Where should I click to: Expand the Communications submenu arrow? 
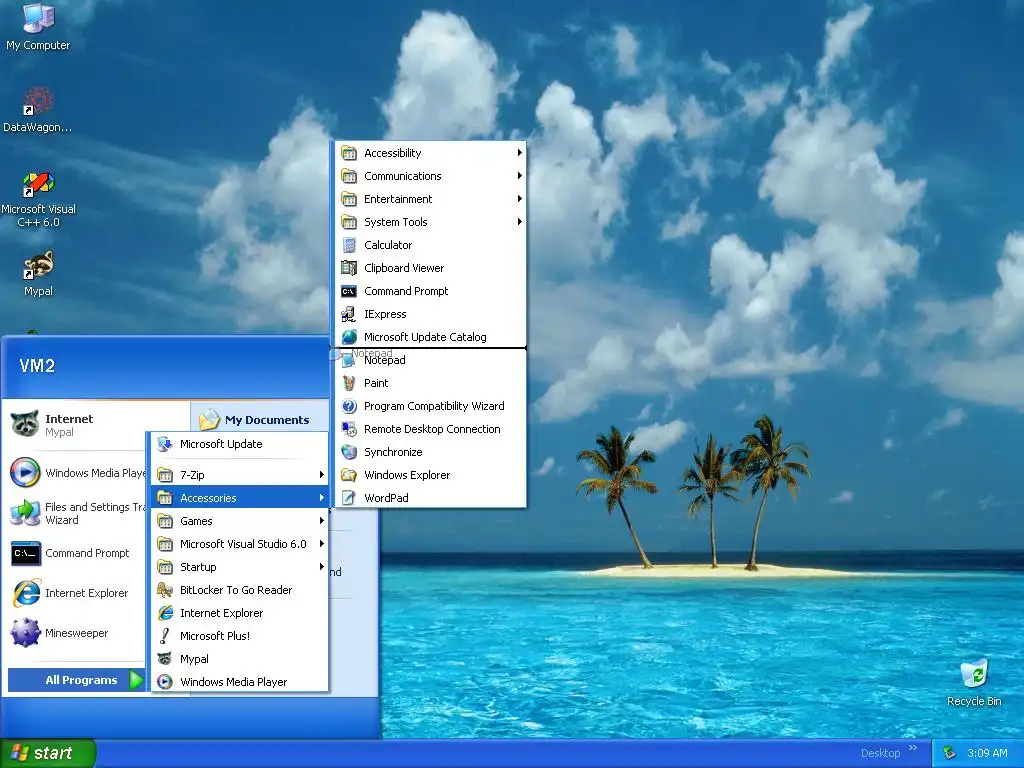click(x=519, y=176)
